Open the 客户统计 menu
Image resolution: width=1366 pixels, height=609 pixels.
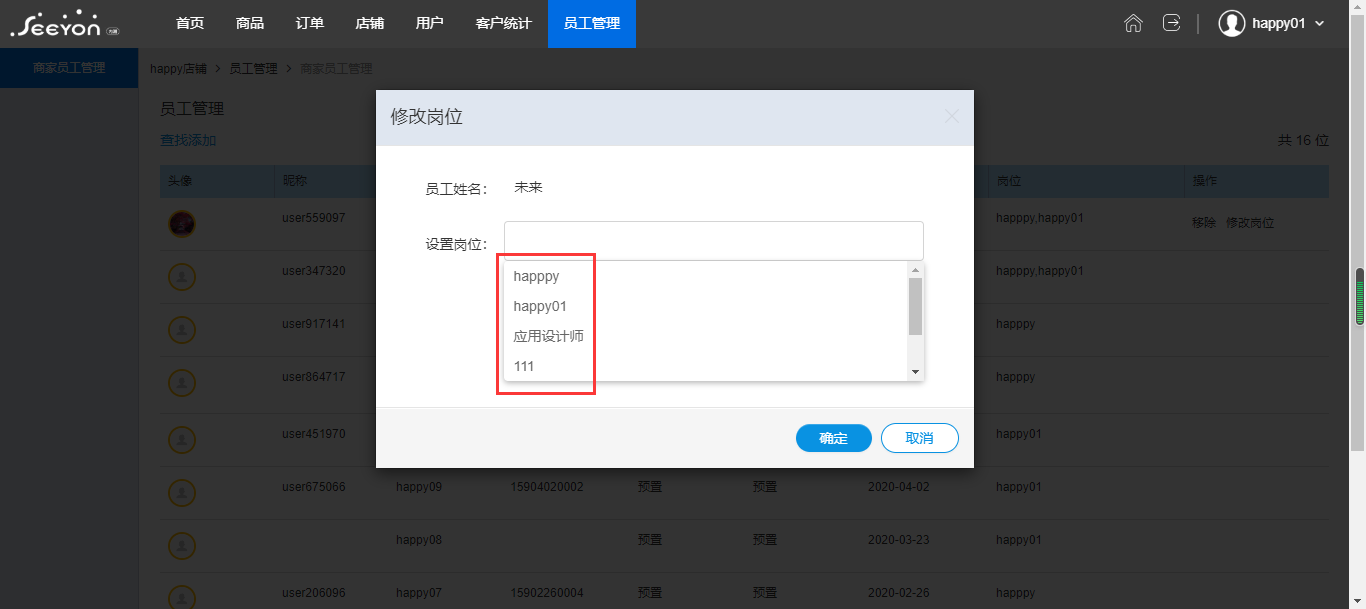click(504, 23)
